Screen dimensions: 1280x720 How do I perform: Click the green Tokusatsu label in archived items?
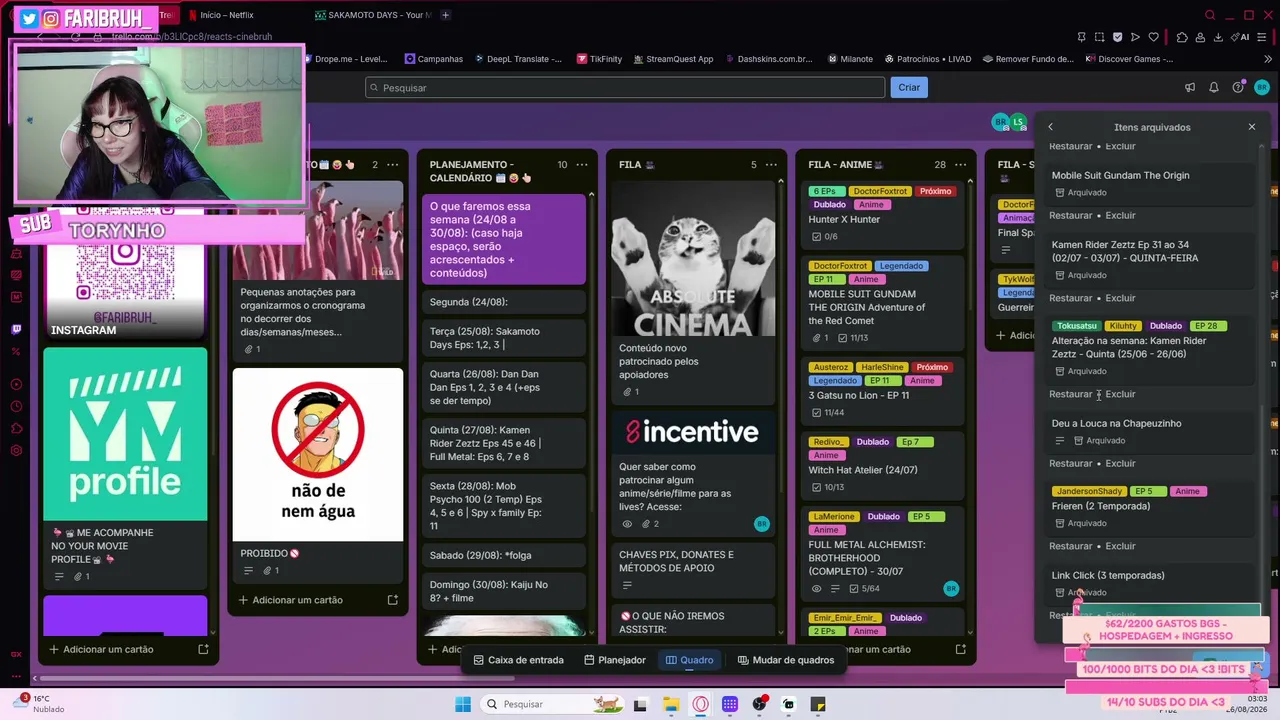coord(1077,326)
